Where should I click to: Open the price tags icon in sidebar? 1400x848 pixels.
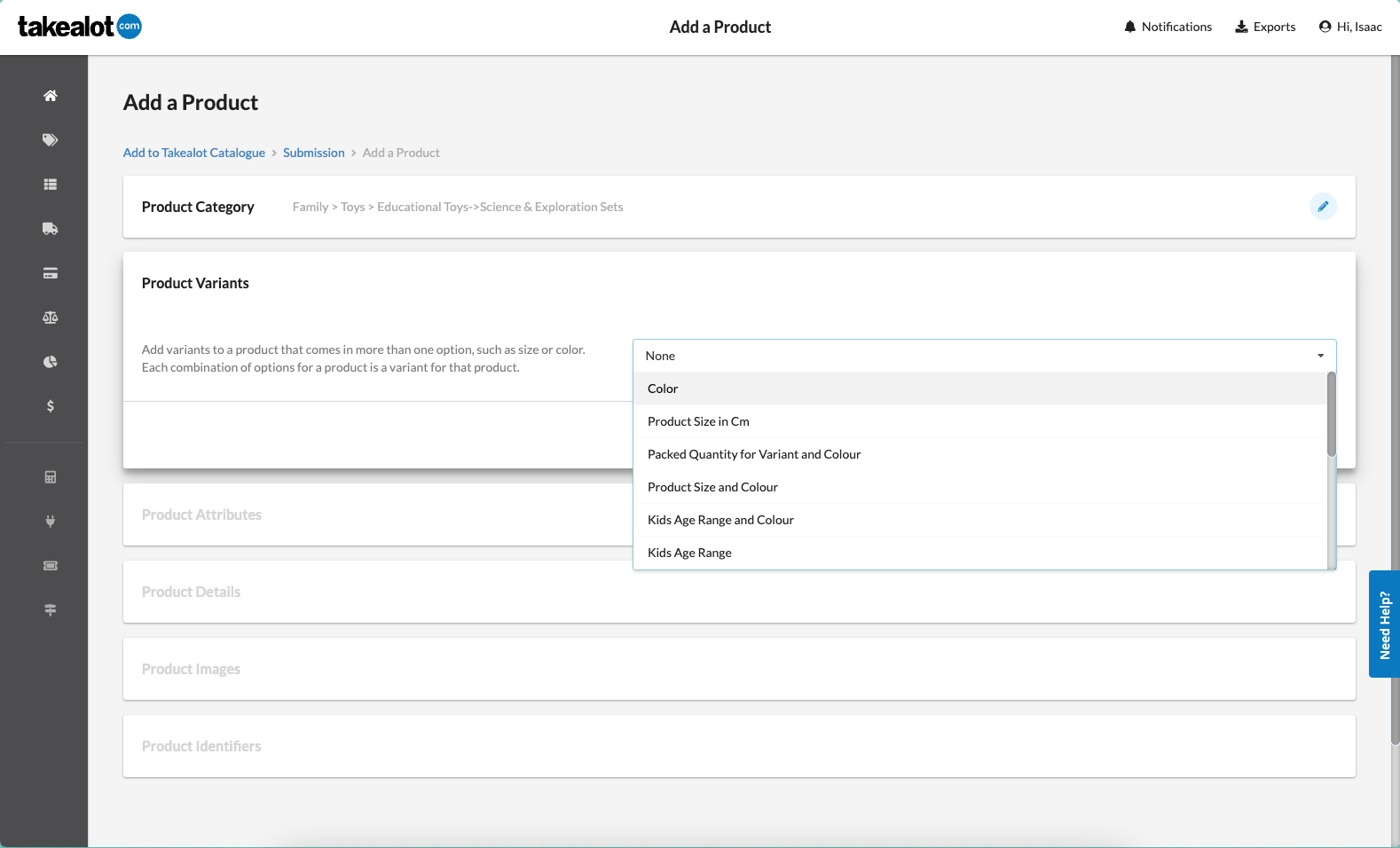tap(51, 140)
